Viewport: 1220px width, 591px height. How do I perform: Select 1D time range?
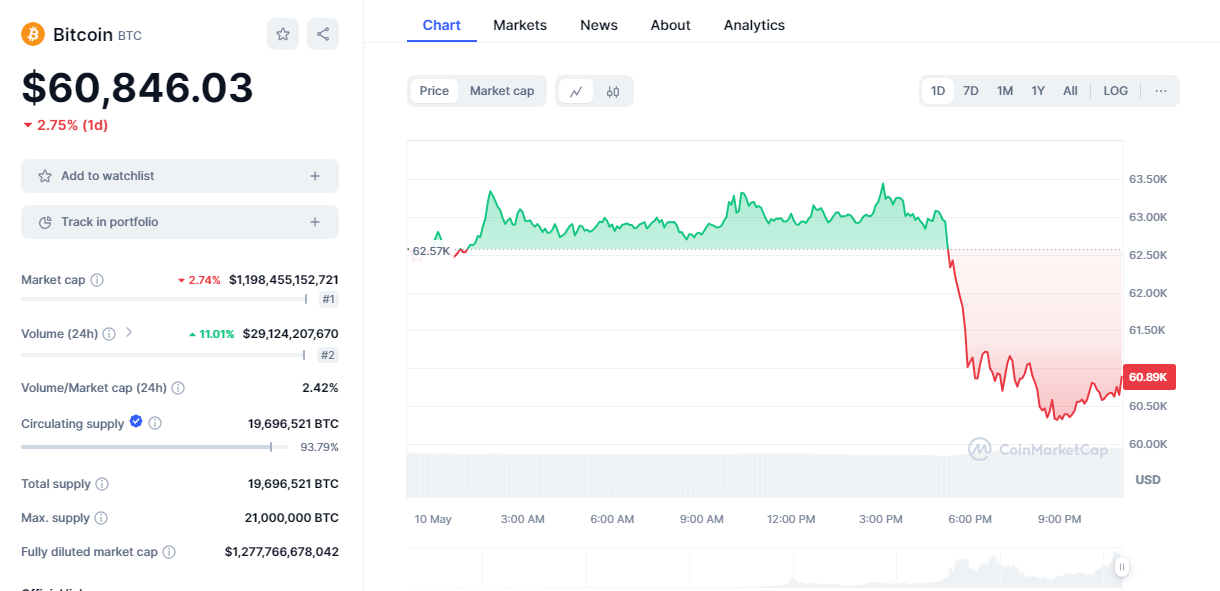tap(938, 91)
